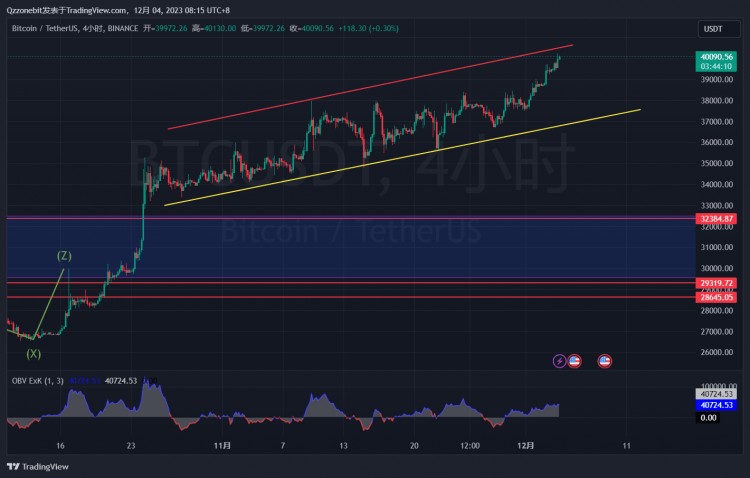This screenshot has height=478, width=750.
Task: Click the 38000.00 price axis label
Action: click(x=717, y=100)
